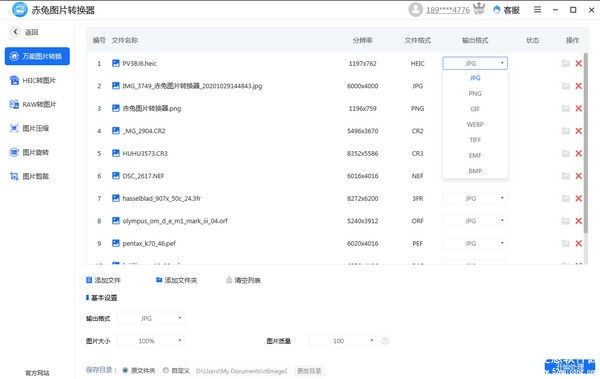Click the file list vertical scrollbar
Image resolution: width=600 pixels, height=379 pixels.
pos(585,143)
